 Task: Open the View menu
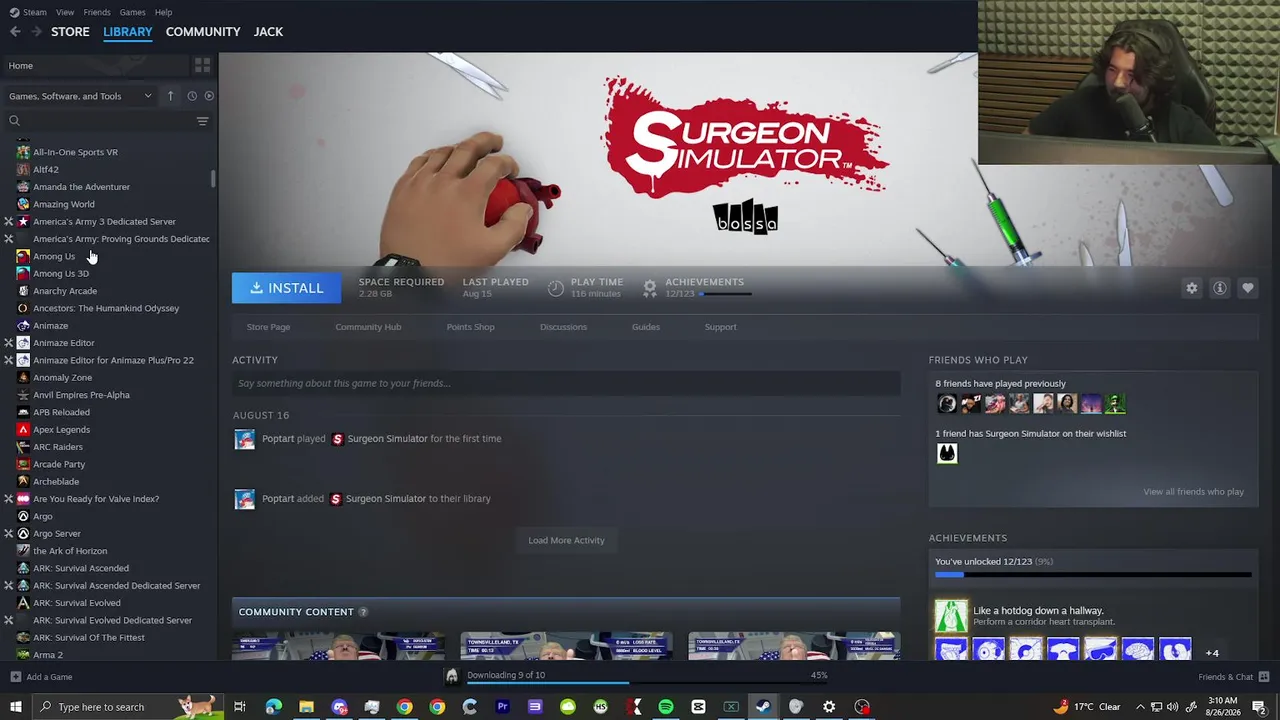point(65,12)
